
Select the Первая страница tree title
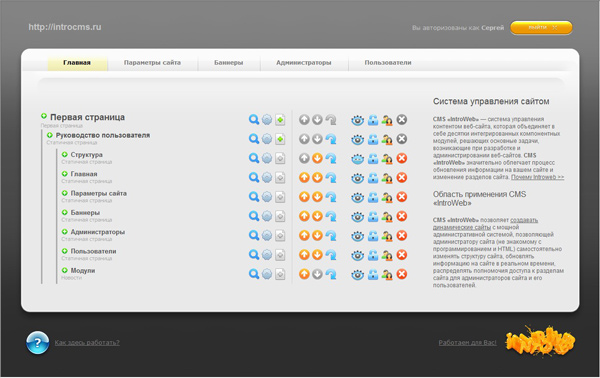87,117
